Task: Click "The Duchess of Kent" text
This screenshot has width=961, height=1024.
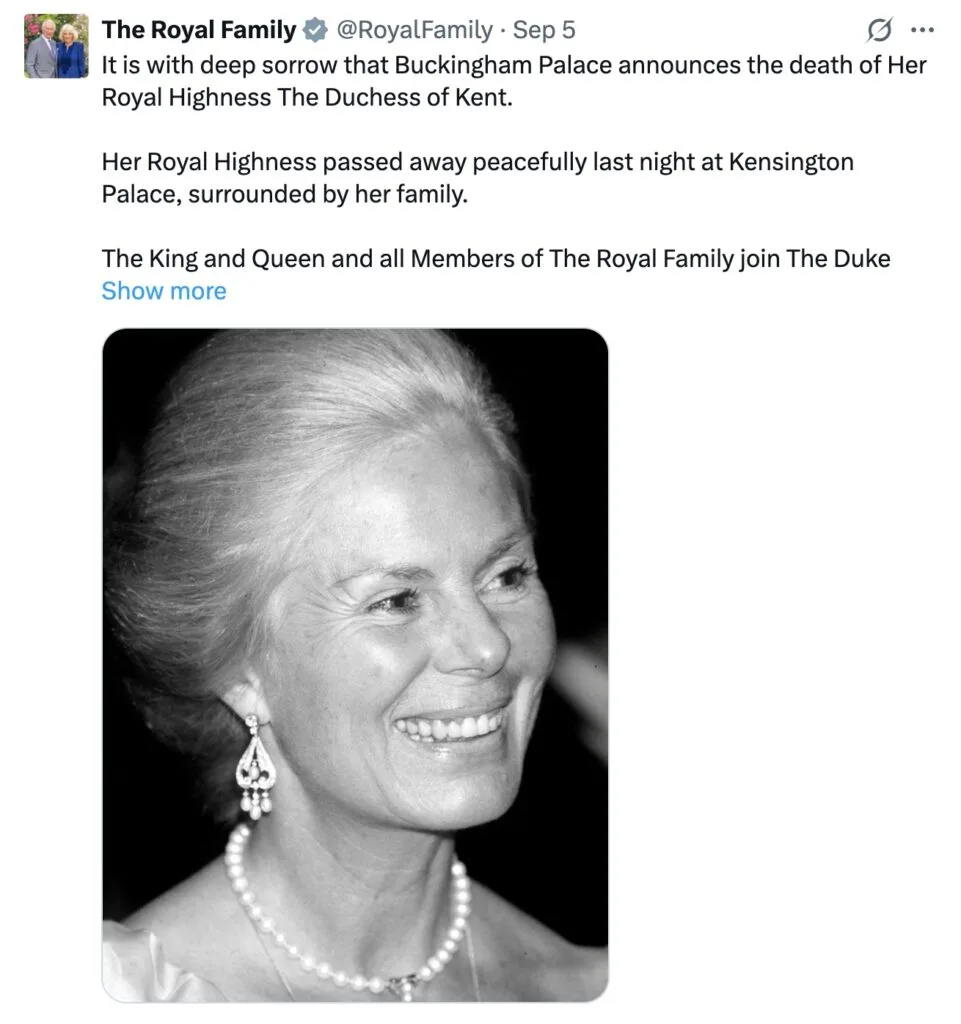Action: coord(395,97)
